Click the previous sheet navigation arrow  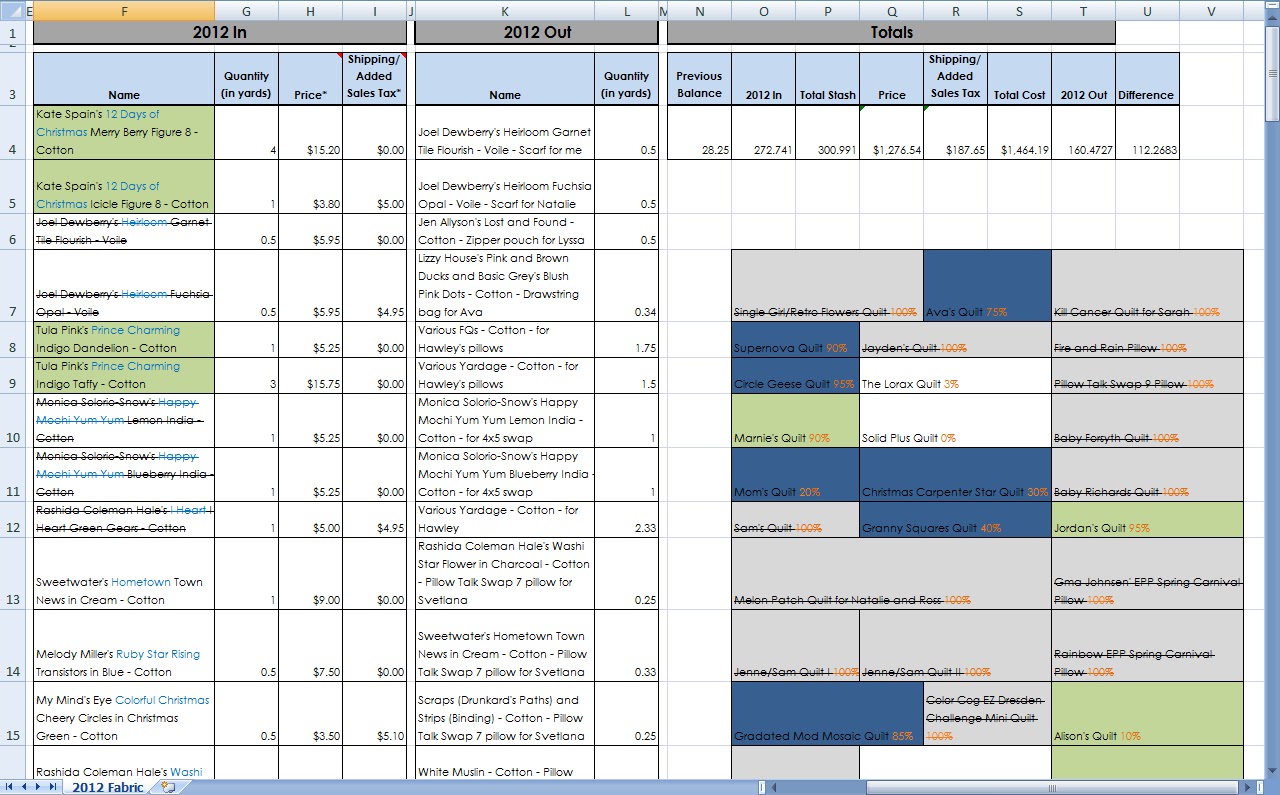tap(24, 787)
